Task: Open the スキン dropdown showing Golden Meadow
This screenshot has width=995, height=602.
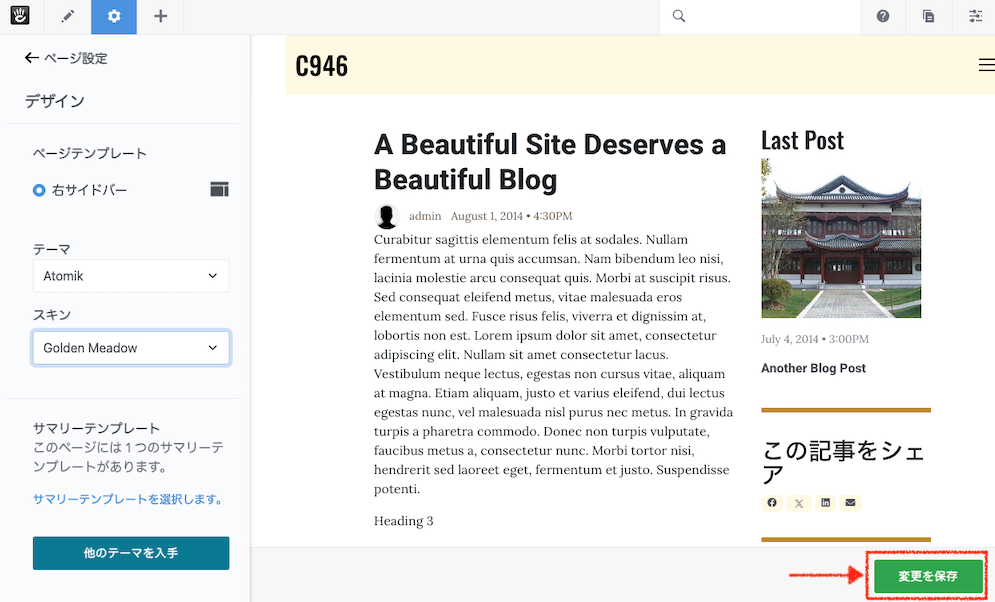Action: (131, 348)
